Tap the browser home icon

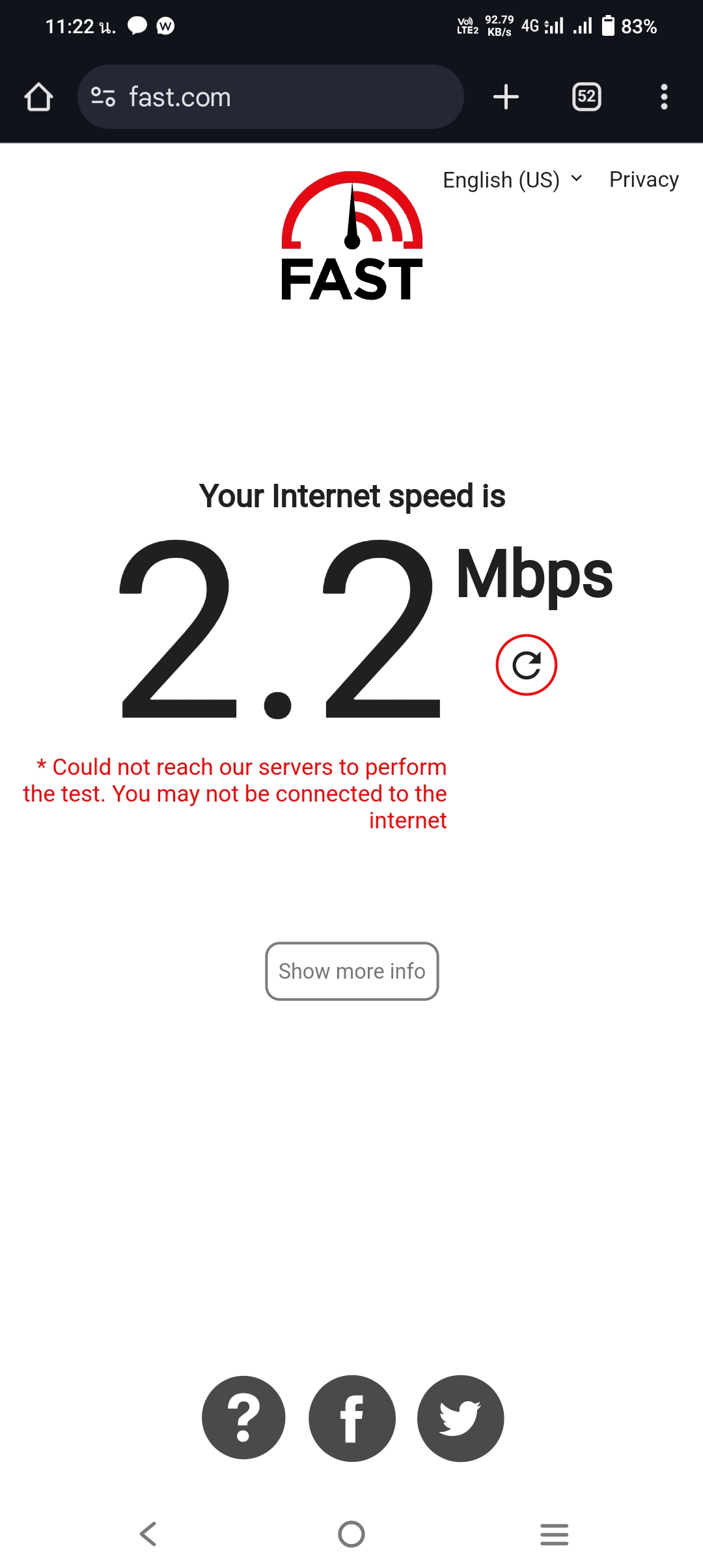click(x=38, y=97)
